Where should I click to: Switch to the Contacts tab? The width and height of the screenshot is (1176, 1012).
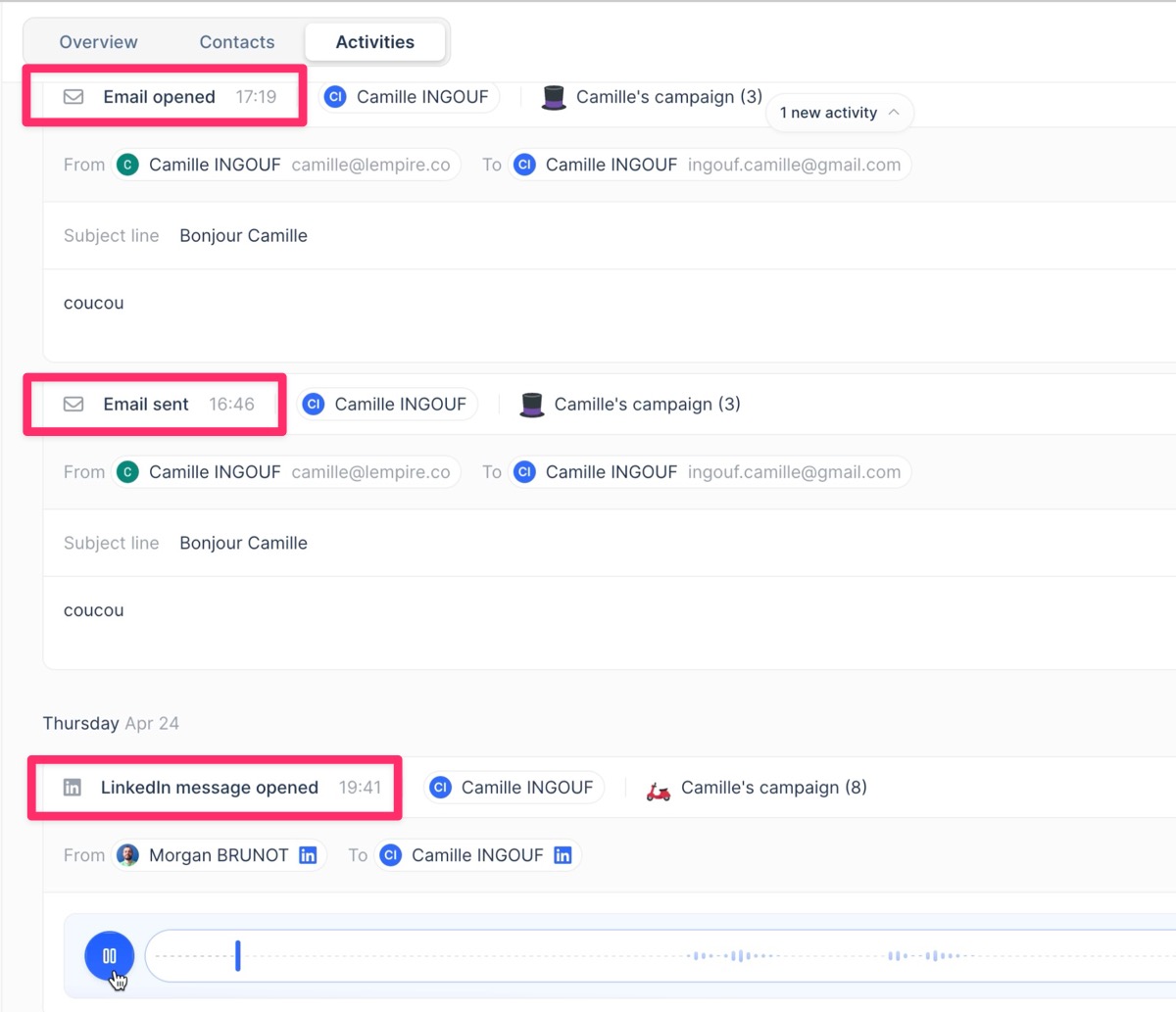pyautogui.click(x=236, y=41)
